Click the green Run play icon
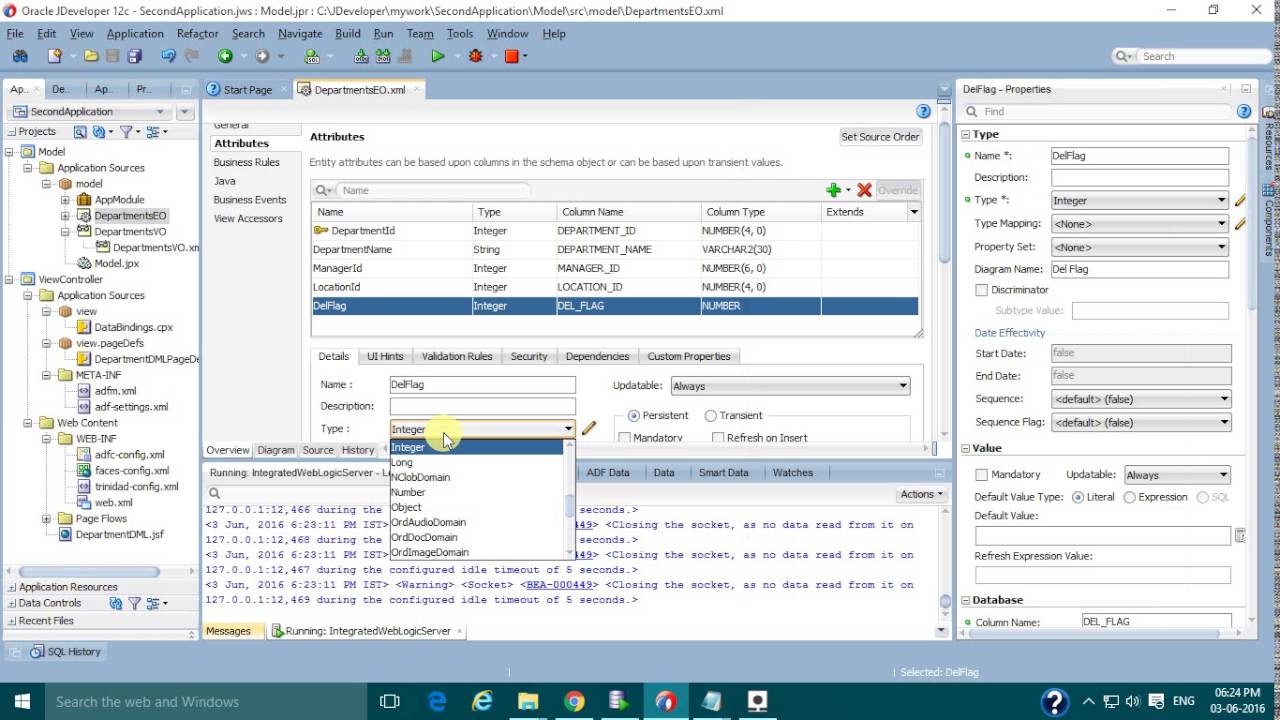Image resolution: width=1280 pixels, height=720 pixels. [x=438, y=56]
